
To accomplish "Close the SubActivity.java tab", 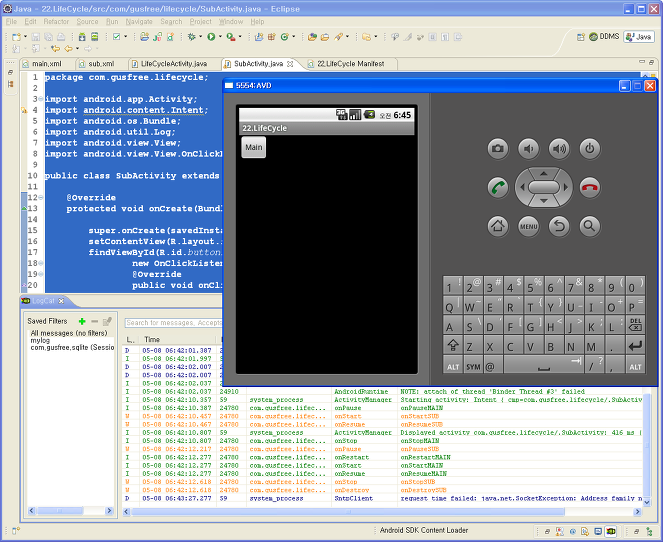I will [x=290, y=64].
